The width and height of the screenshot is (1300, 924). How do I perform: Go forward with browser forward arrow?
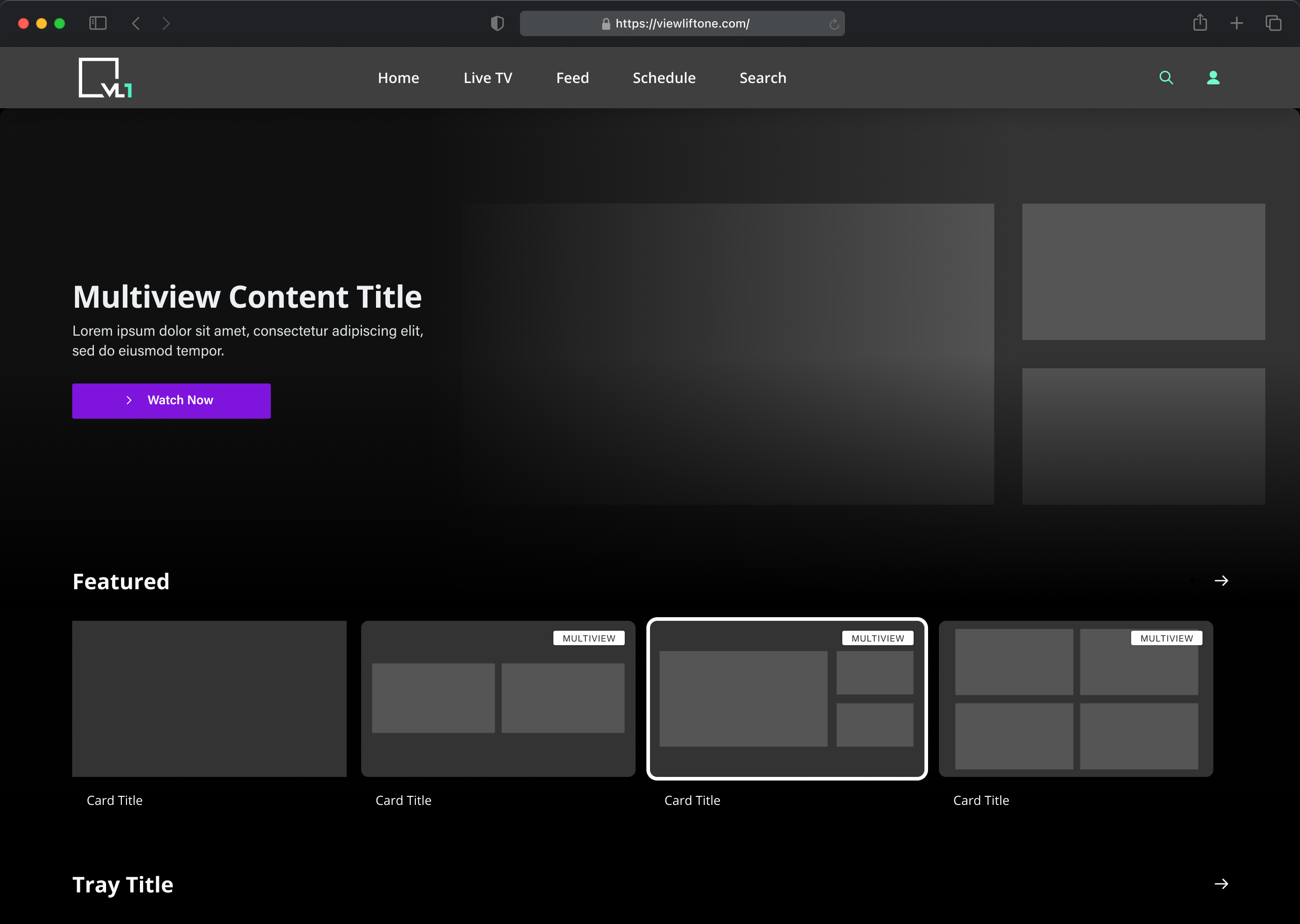coord(166,23)
